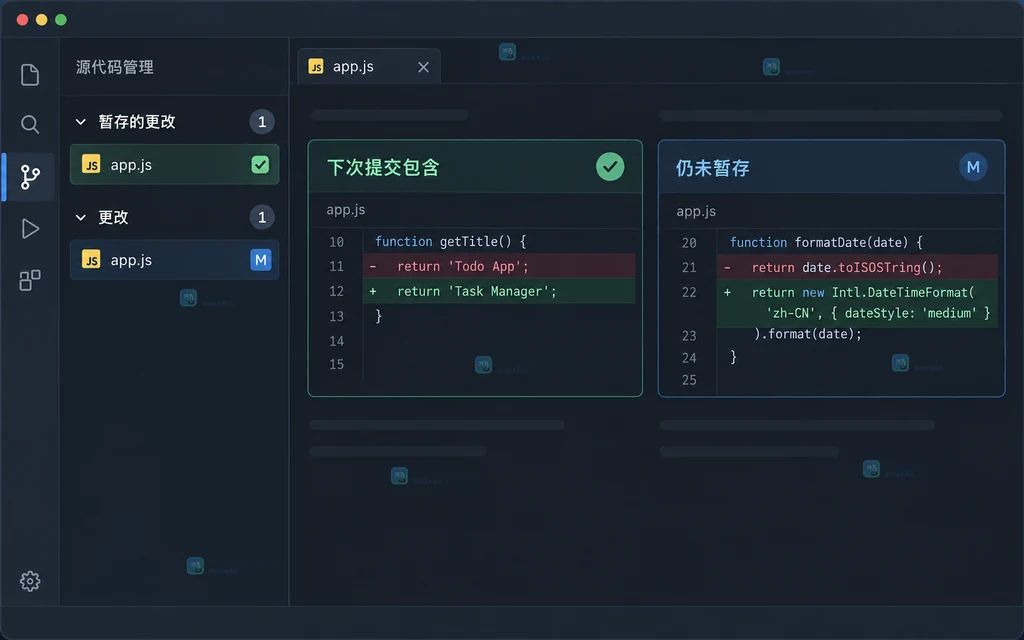Click closing brace on line 24
Viewport: 1024px width, 640px height.
[733, 357]
